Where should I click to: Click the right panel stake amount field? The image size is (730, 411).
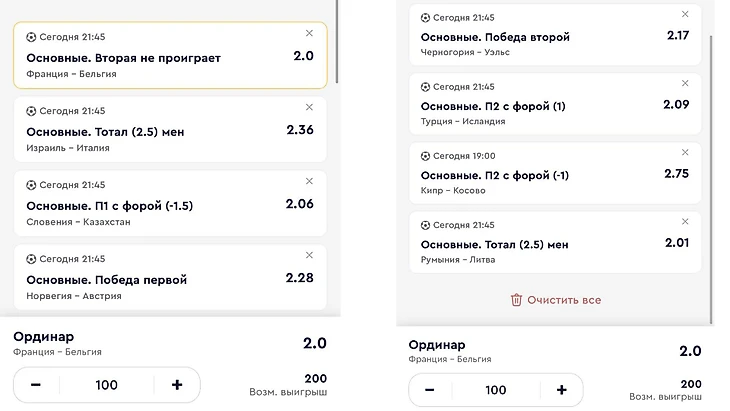click(495, 390)
